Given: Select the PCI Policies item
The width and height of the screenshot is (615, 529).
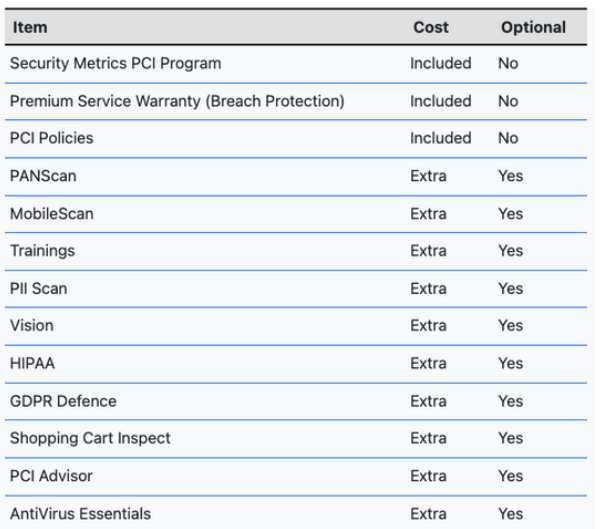Looking at the screenshot, I should 51,138.
